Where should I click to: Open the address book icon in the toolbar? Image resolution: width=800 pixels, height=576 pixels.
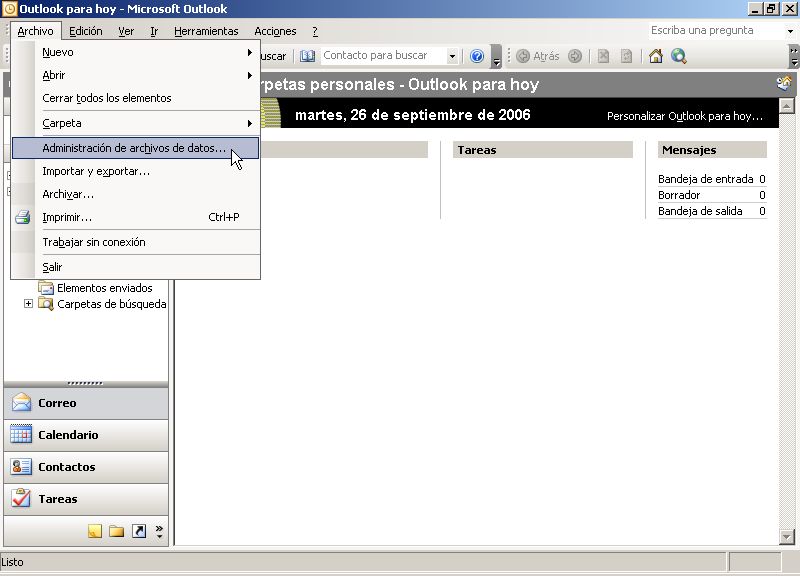pyautogui.click(x=307, y=56)
